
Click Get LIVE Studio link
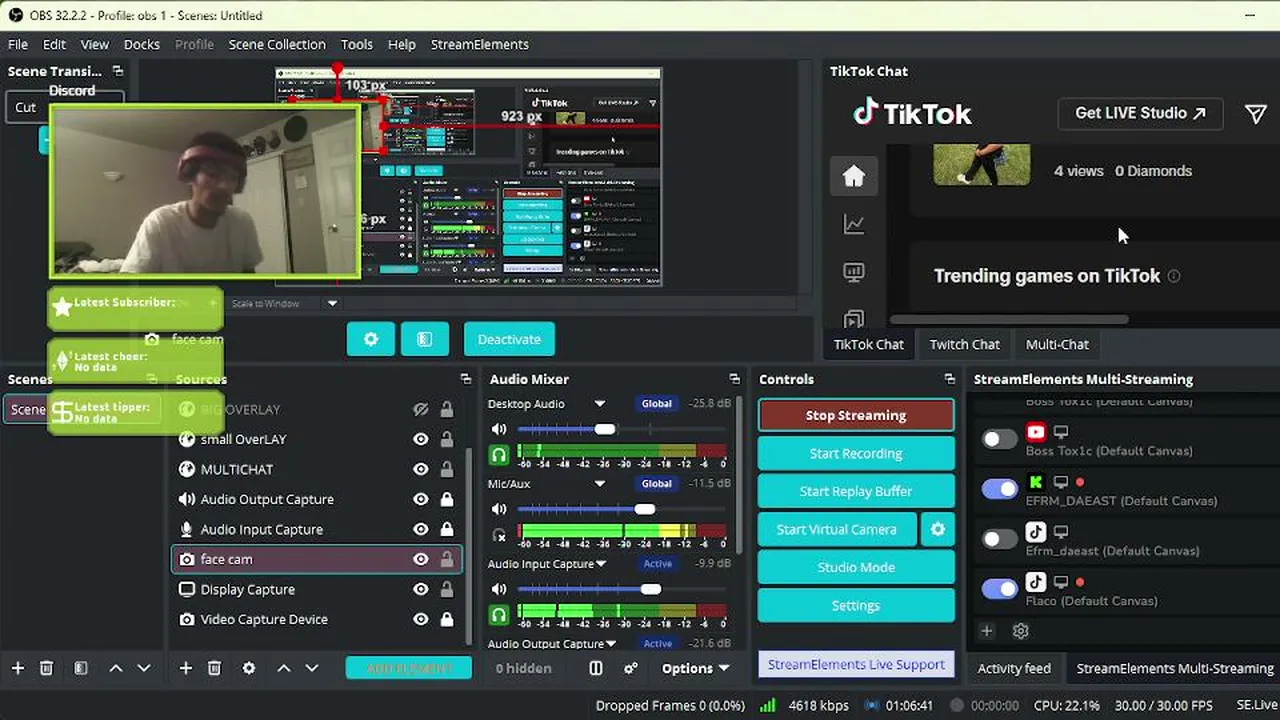(x=1141, y=113)
